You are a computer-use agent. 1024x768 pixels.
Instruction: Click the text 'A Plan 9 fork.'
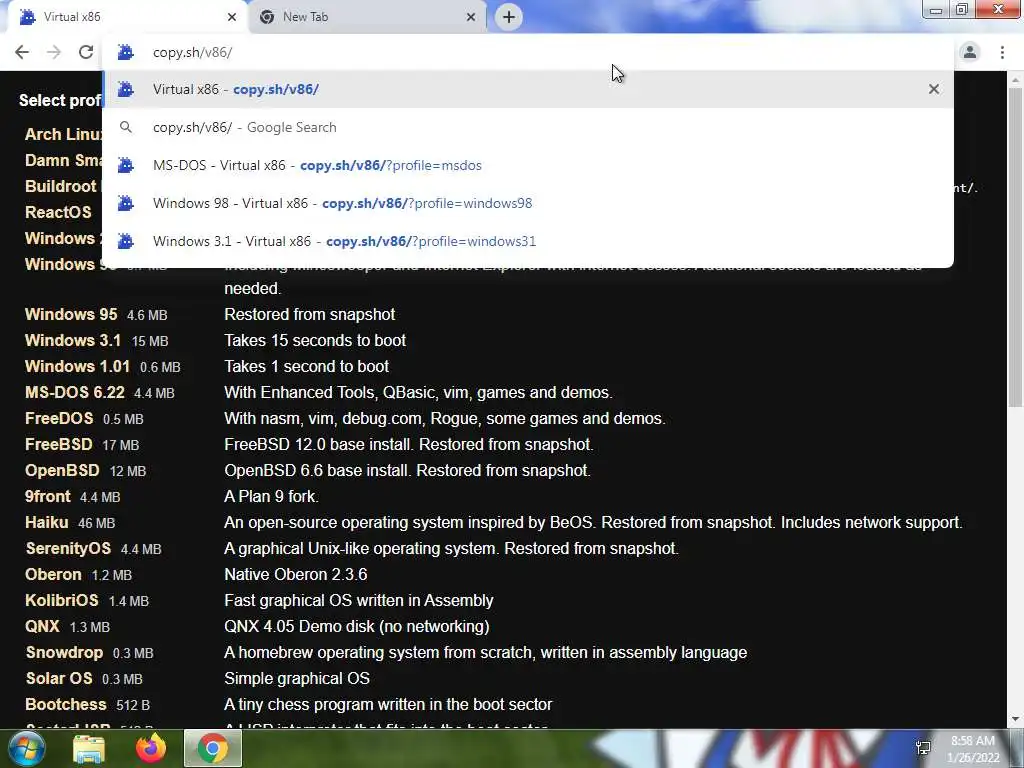pos(272,496)
